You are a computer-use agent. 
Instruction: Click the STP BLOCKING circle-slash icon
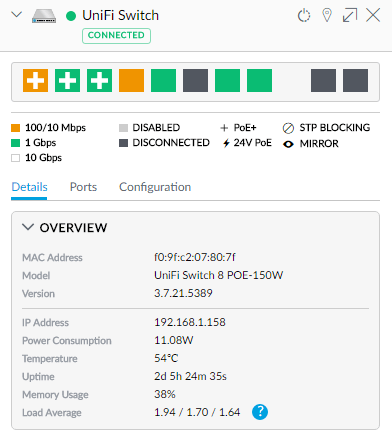288,128
